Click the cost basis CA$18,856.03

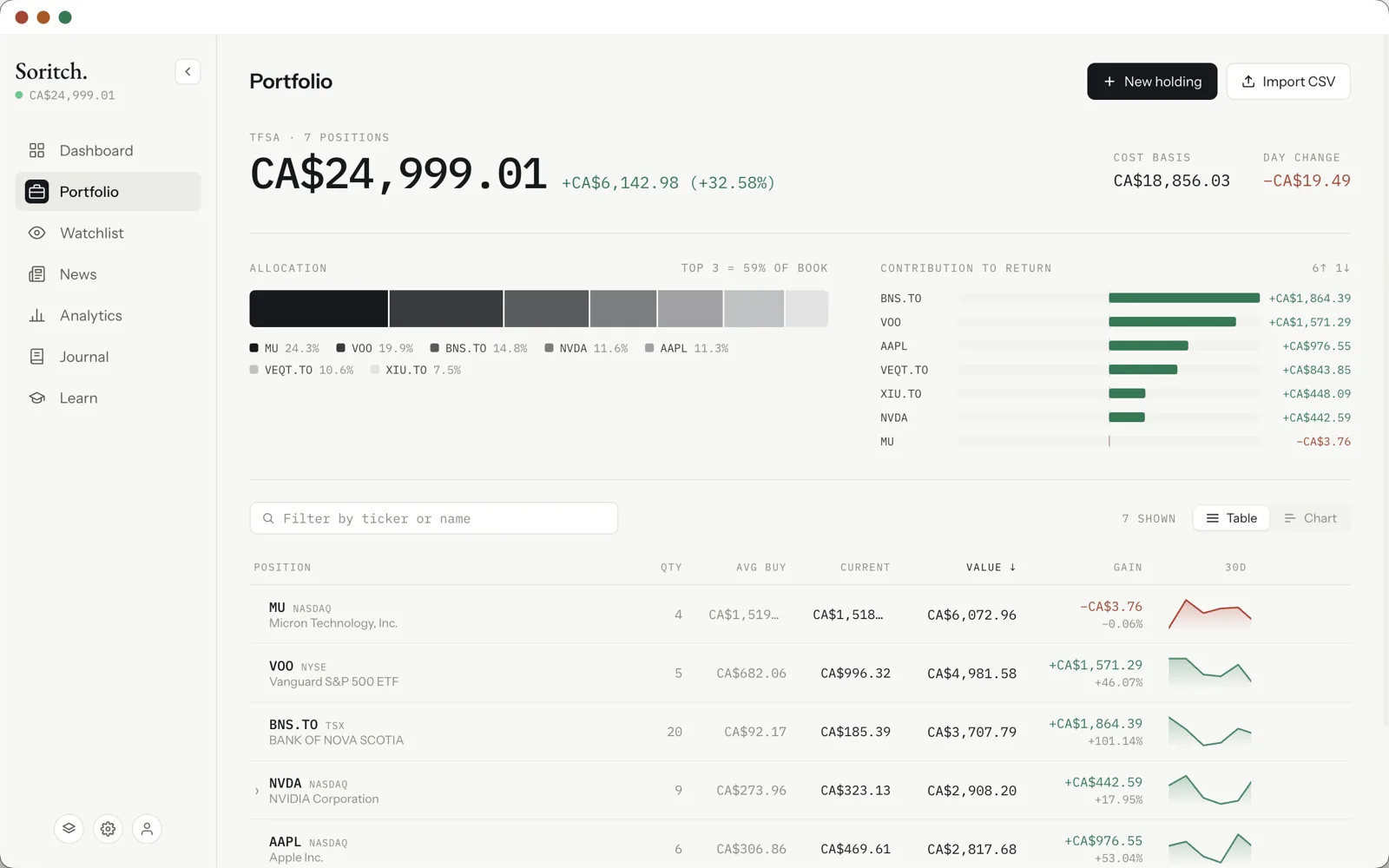pyautogui.click(x=1171, y=181)
